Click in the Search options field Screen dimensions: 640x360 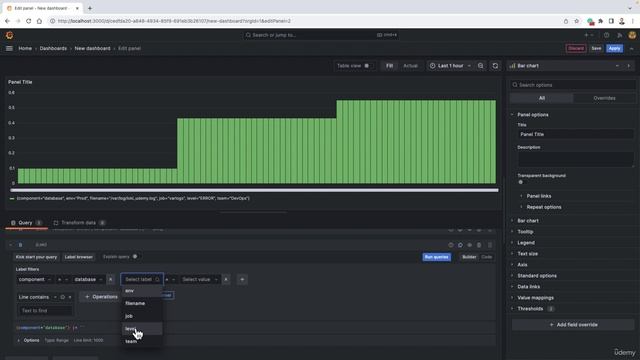[573, 85]
